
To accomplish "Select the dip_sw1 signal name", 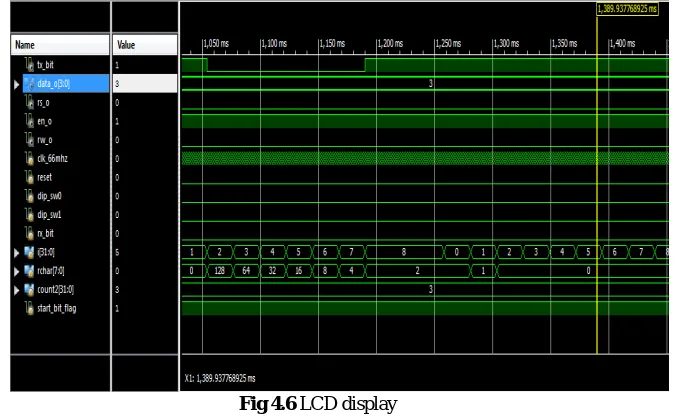I will (49, 214).
